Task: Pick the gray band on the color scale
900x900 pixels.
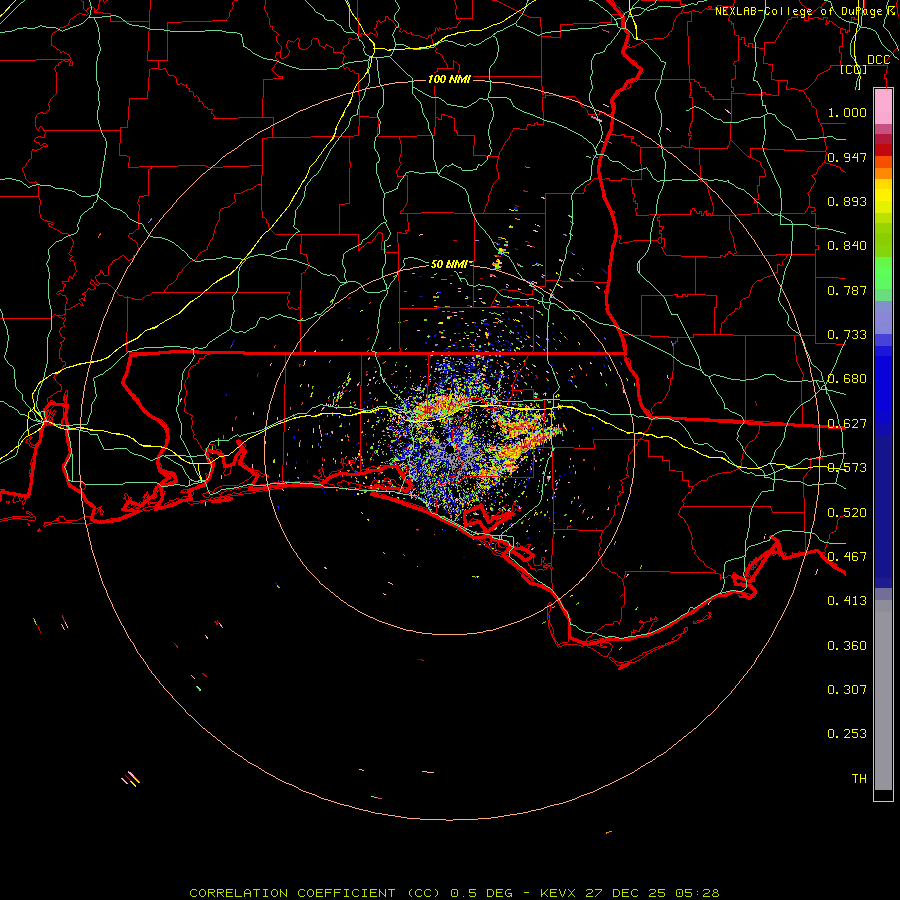Action: coord(883,695)
